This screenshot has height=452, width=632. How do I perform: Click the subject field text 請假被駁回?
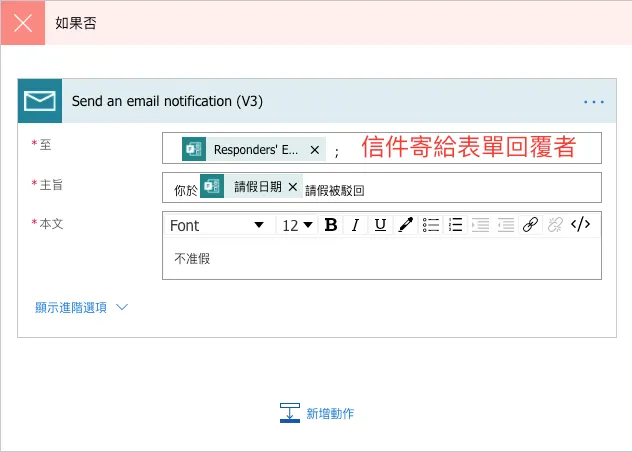tap(335, 191)
